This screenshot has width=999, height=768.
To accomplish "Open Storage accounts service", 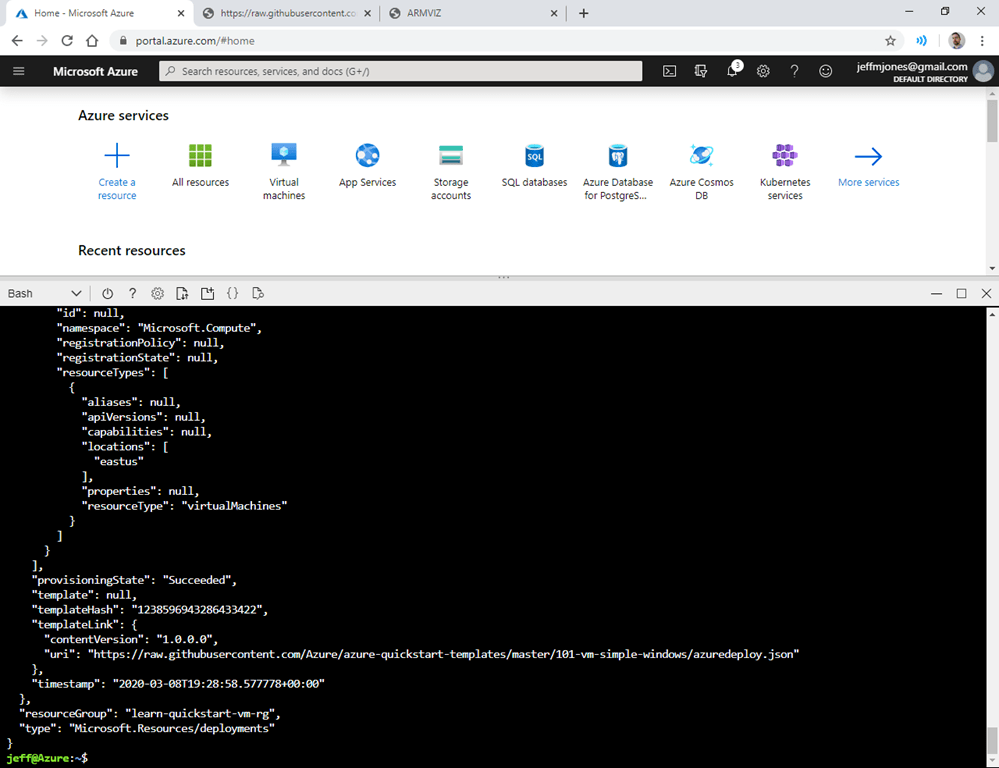I will click(451, 171).
